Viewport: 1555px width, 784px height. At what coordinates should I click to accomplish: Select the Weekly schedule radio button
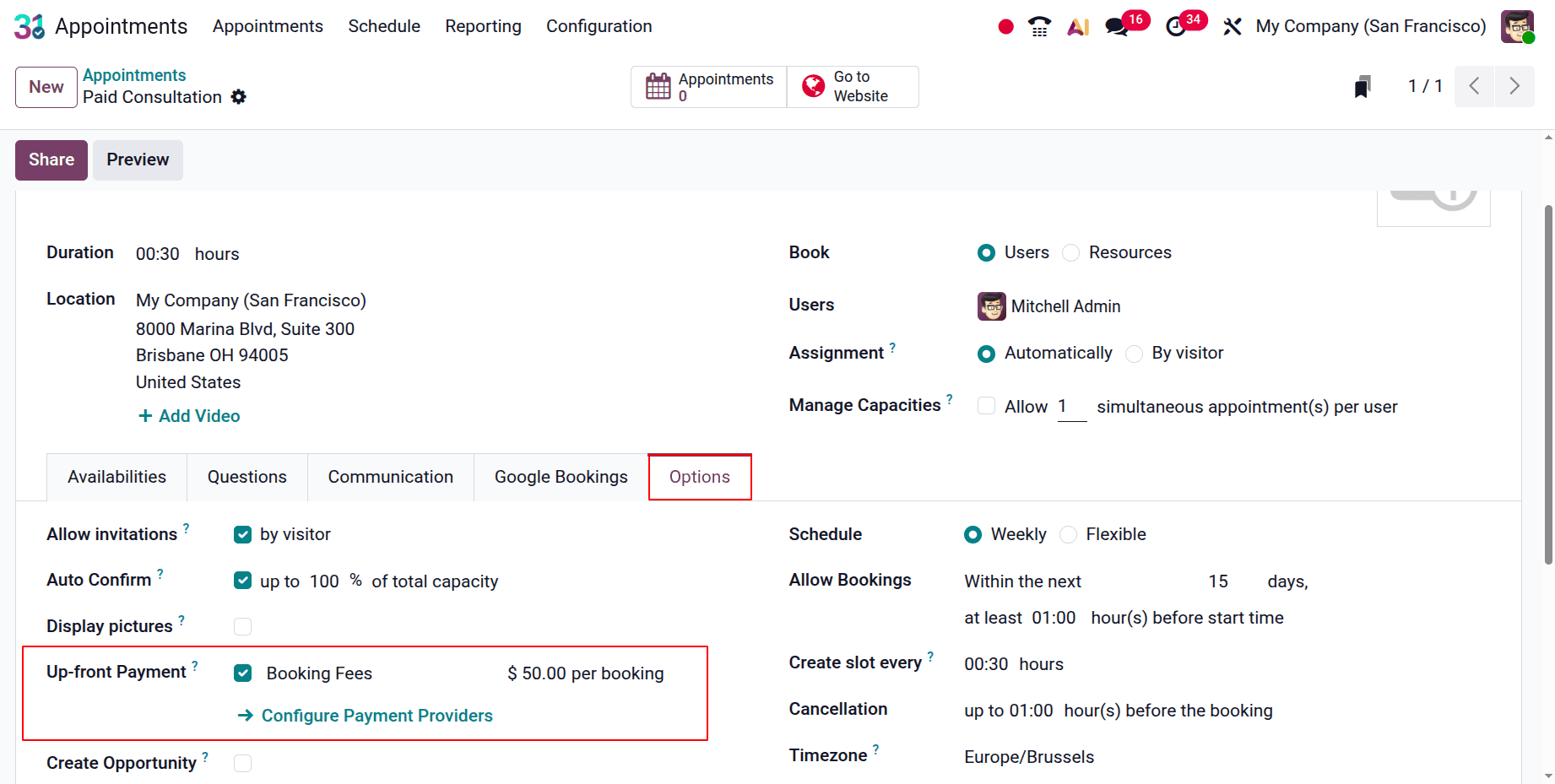pyautogui.click(x=973, y=535)
